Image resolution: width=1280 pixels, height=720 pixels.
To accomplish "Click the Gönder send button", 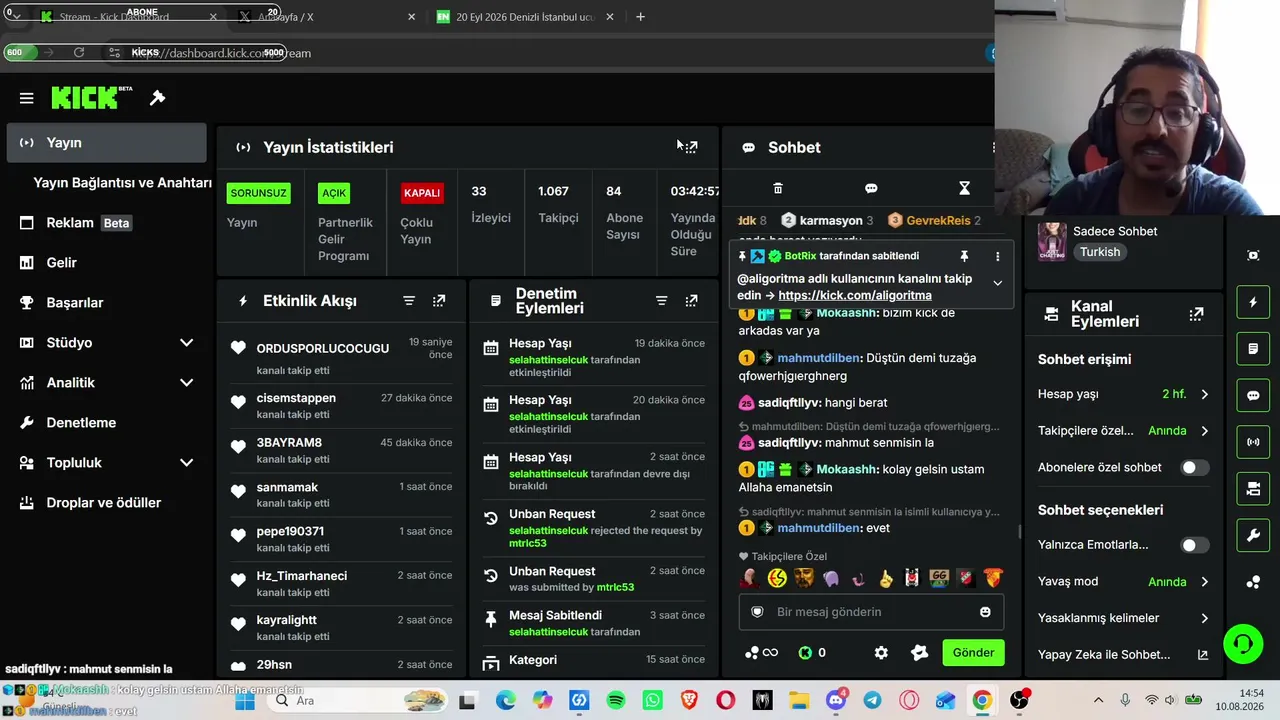I will click(973, 653).
